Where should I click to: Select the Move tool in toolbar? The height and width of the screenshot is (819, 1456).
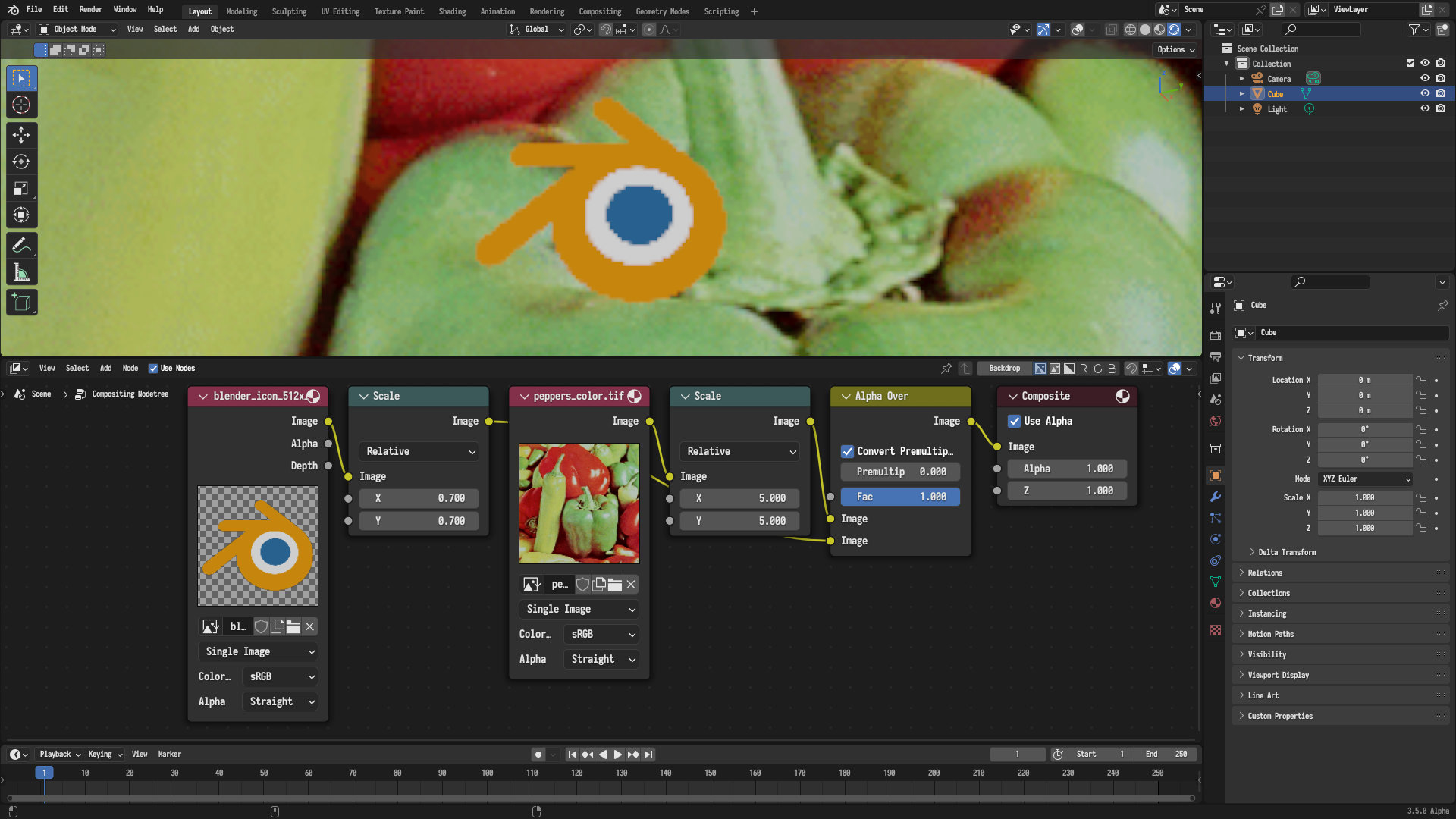(x=21, y=133)
